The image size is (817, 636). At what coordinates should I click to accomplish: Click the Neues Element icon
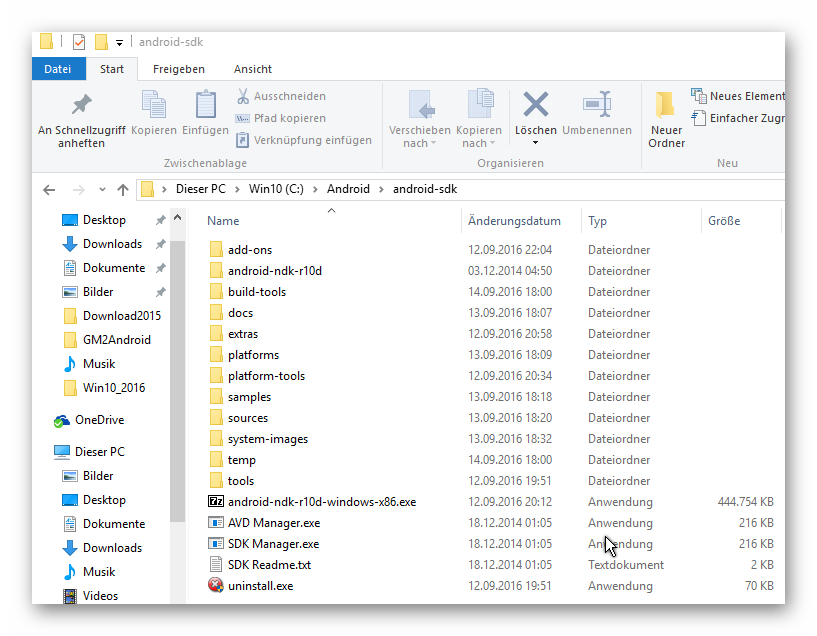tap(698, 95)
